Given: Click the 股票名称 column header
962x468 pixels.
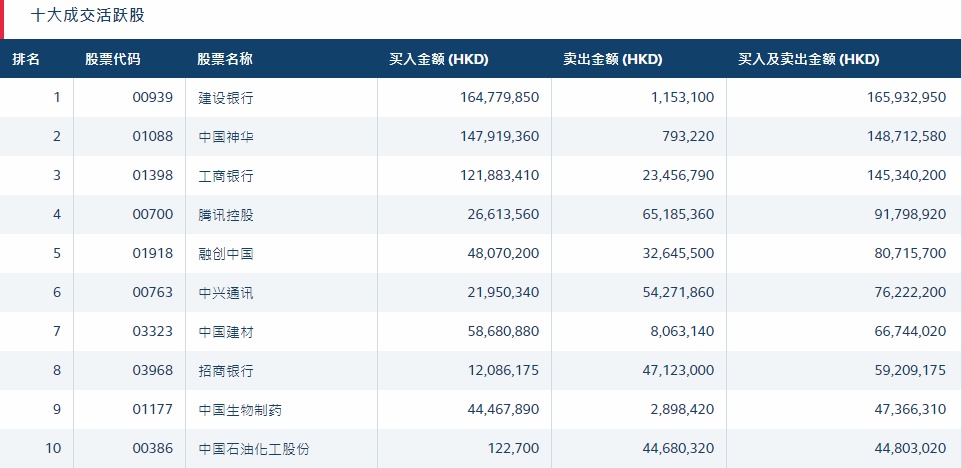Looking at the screenshot, I should click(x=225, y=59).
